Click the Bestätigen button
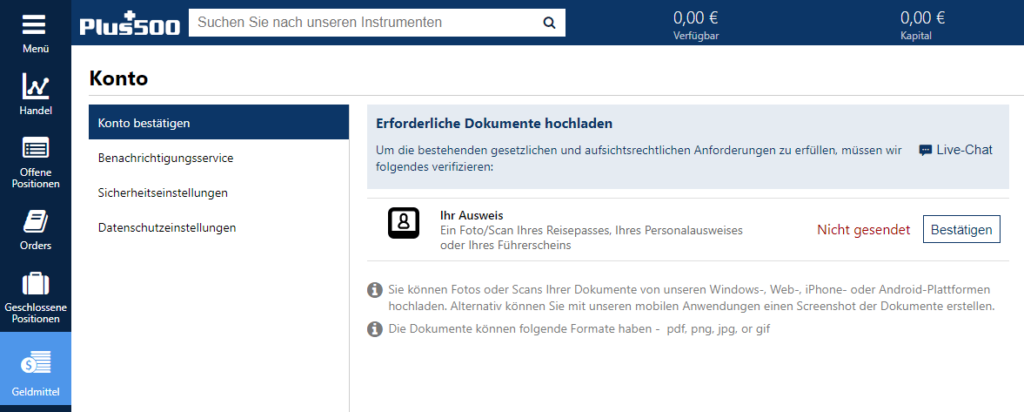Image resolution: width=1024 pixels, height=412 pixels. tap(961, 229)
